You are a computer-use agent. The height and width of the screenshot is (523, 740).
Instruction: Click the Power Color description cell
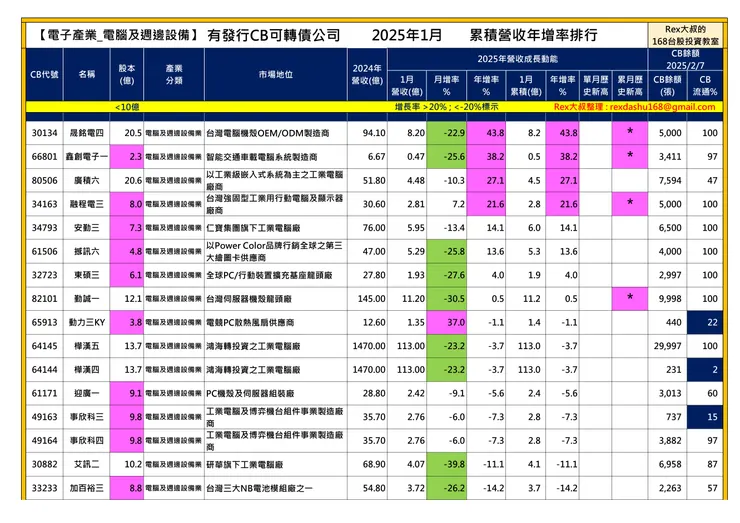point(274,251)
